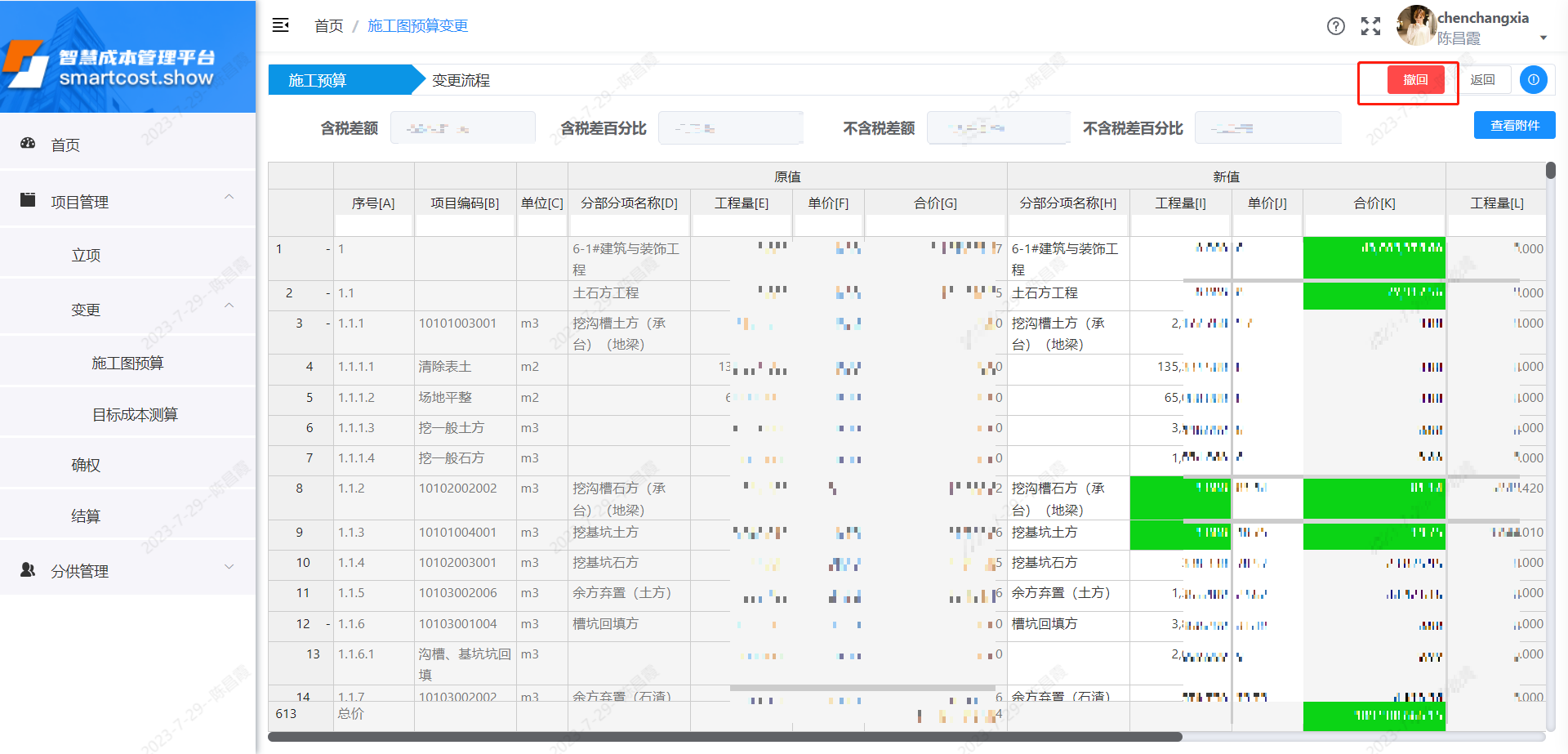The width and height of the screenshot is (1568, 754).
Task: Open the user account dropdown arrow
Action: pos(1544,38)
